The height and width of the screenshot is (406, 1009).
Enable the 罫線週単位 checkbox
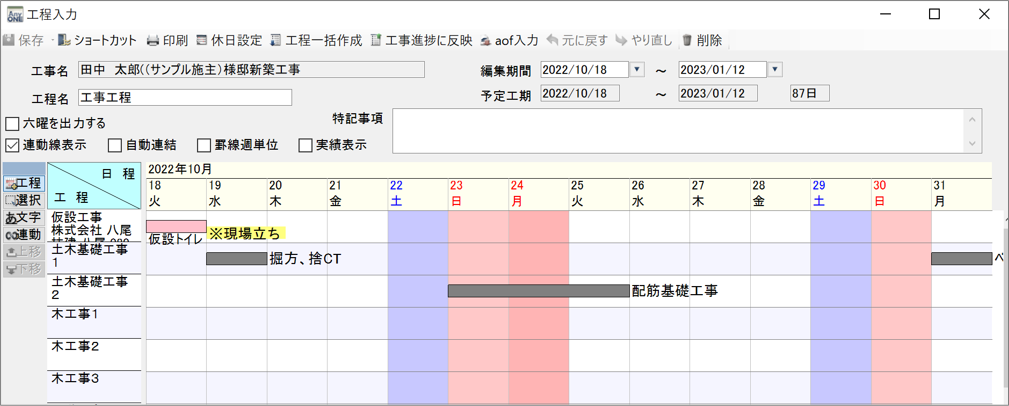pyautogui.click(x=203, y=145)
